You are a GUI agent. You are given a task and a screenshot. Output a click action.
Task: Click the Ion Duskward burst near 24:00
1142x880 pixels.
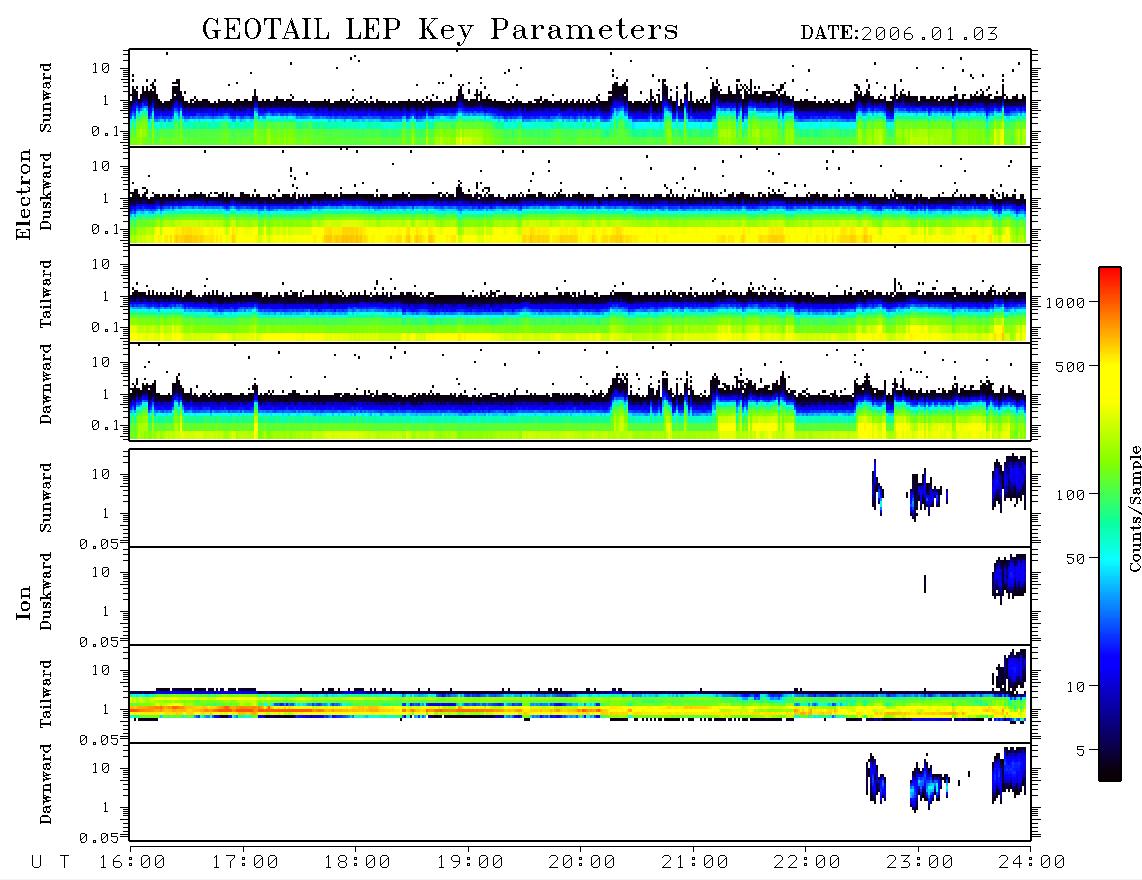coord(1009,577)
